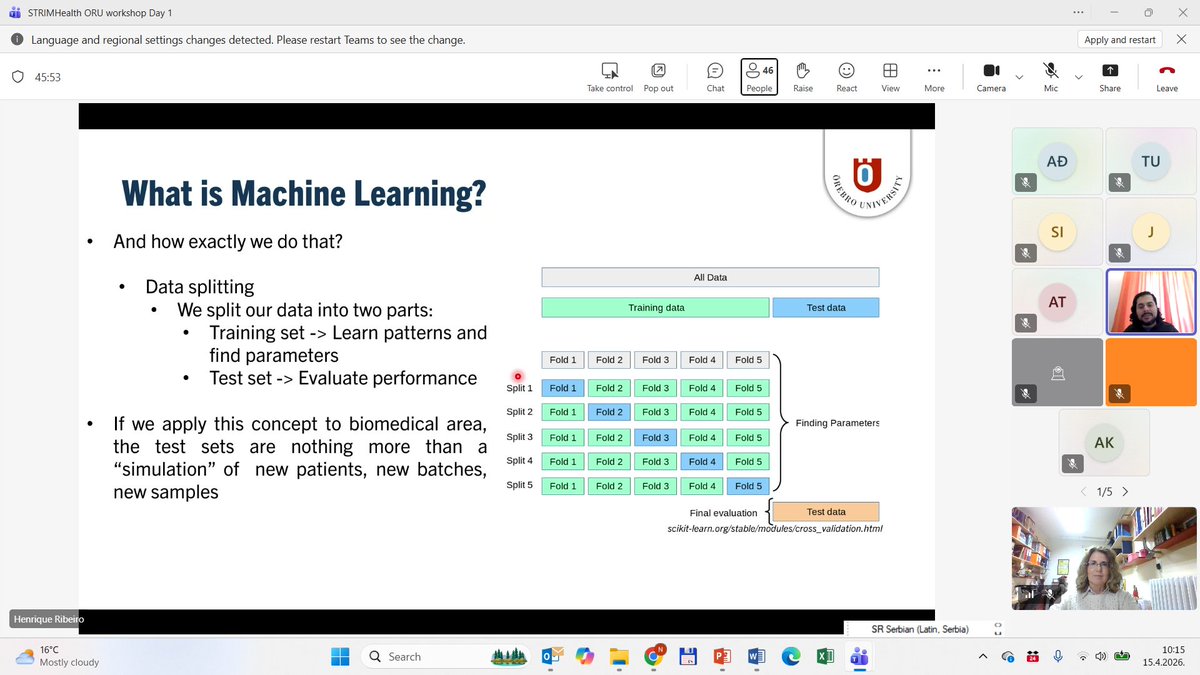Viewport: 1200px width, 675px height.
Task: Go to previous participants page
Action: [1083, 492]
